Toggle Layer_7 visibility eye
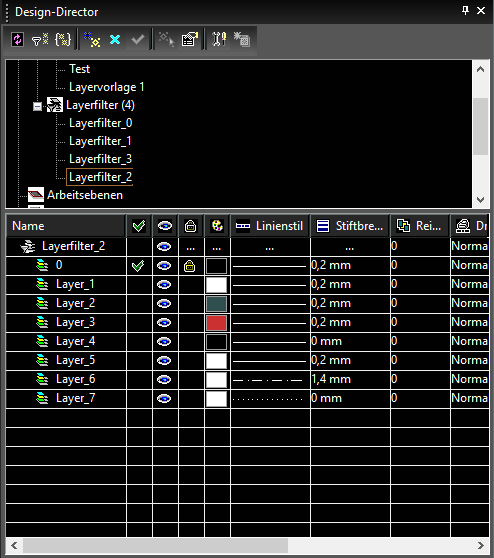494x558 pixels. click(164, 399)
